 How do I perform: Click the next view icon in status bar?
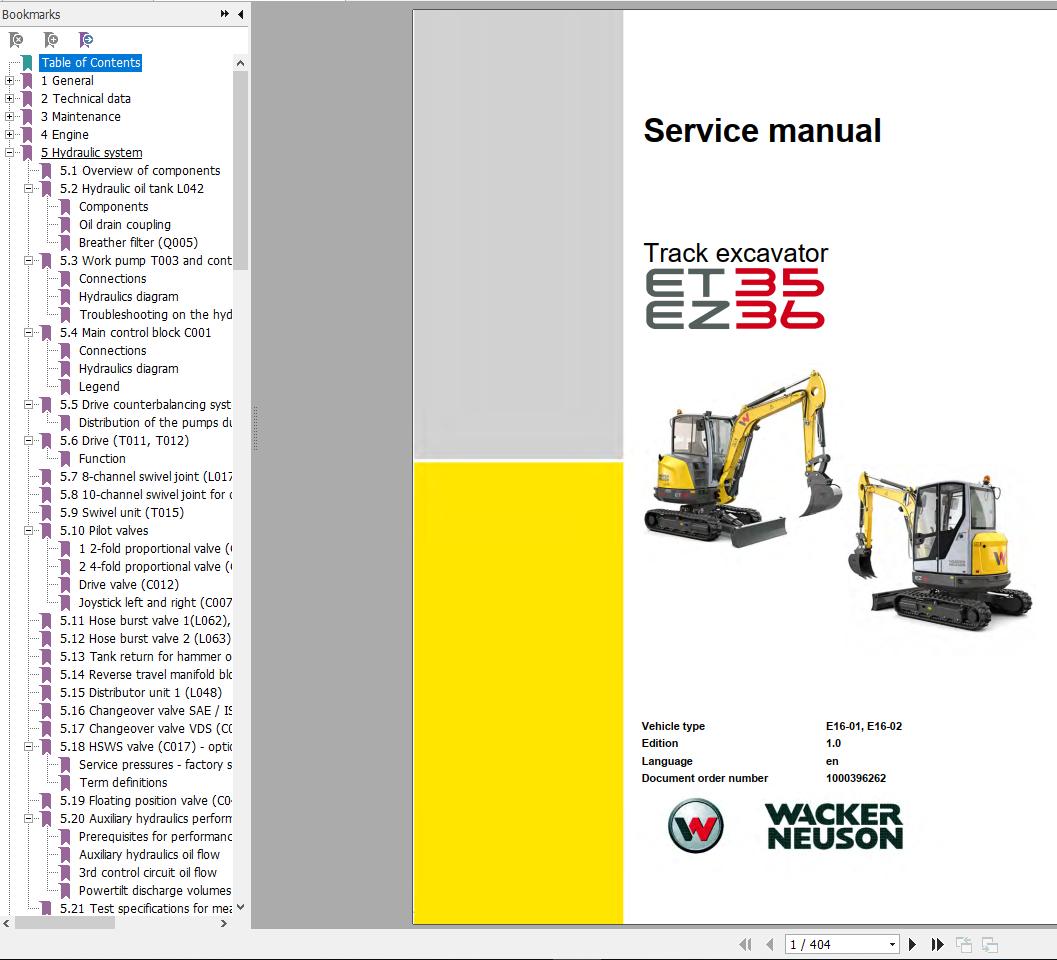coord(990,944)
